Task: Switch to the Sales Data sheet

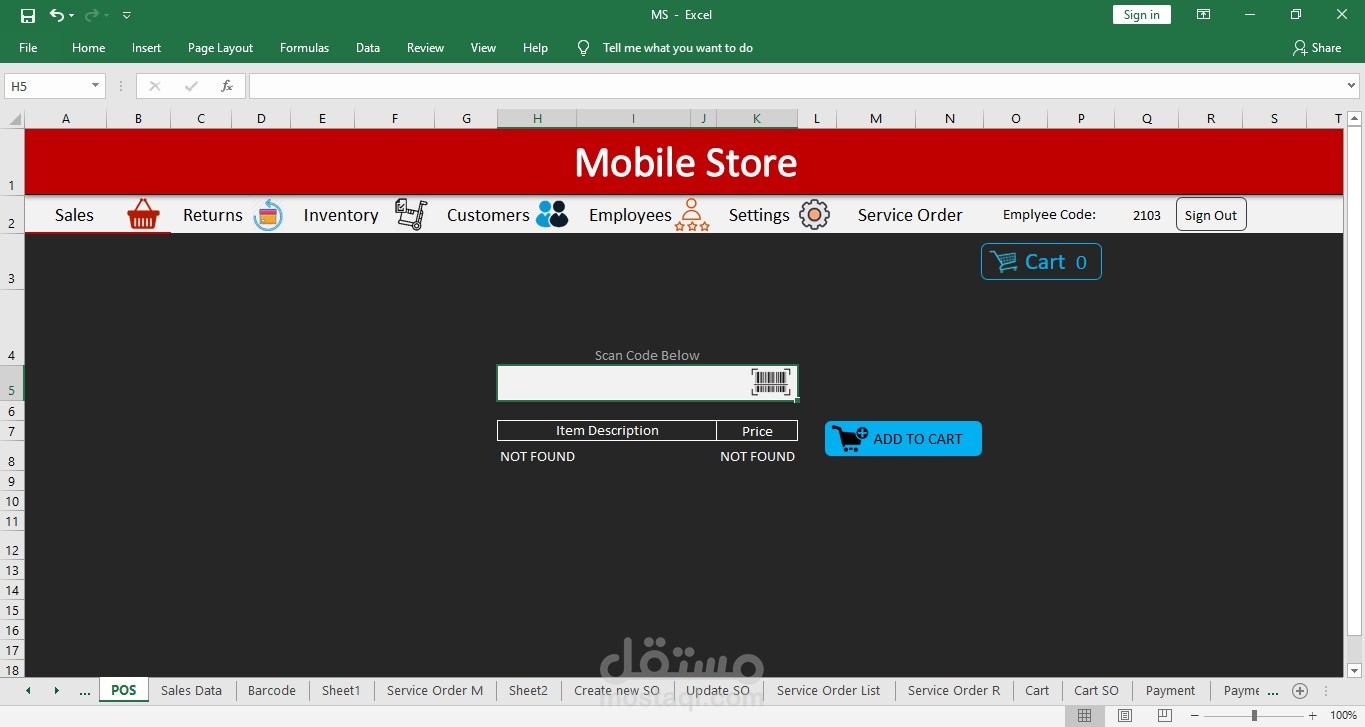Action: point(190,690)
